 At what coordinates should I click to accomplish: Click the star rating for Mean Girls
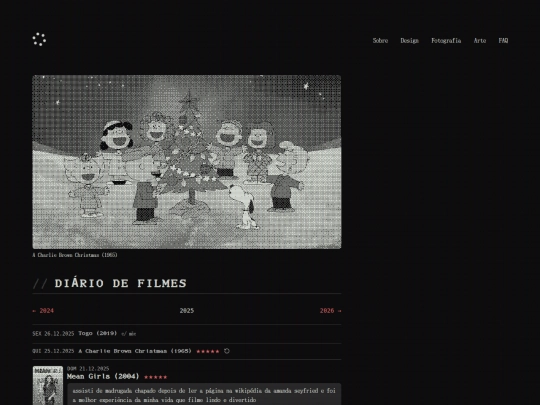click(x=155, y=377)
